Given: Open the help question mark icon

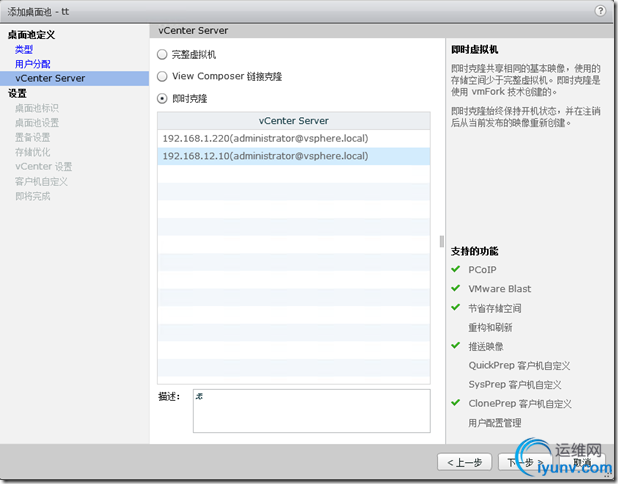Looking at the screenshot, I should 600,11.
